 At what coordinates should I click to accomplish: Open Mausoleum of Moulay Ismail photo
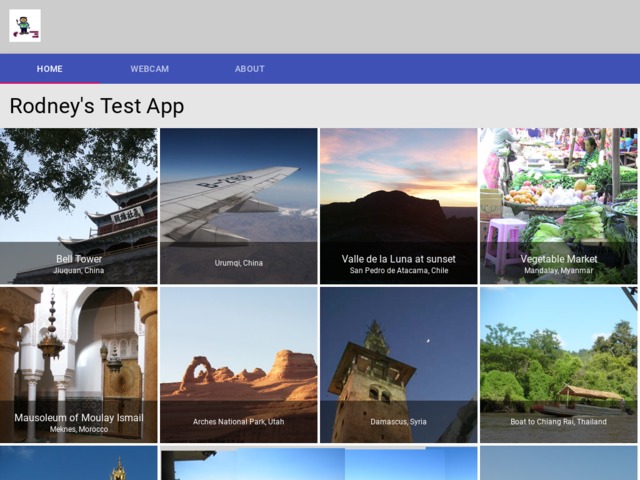point(78,365)
